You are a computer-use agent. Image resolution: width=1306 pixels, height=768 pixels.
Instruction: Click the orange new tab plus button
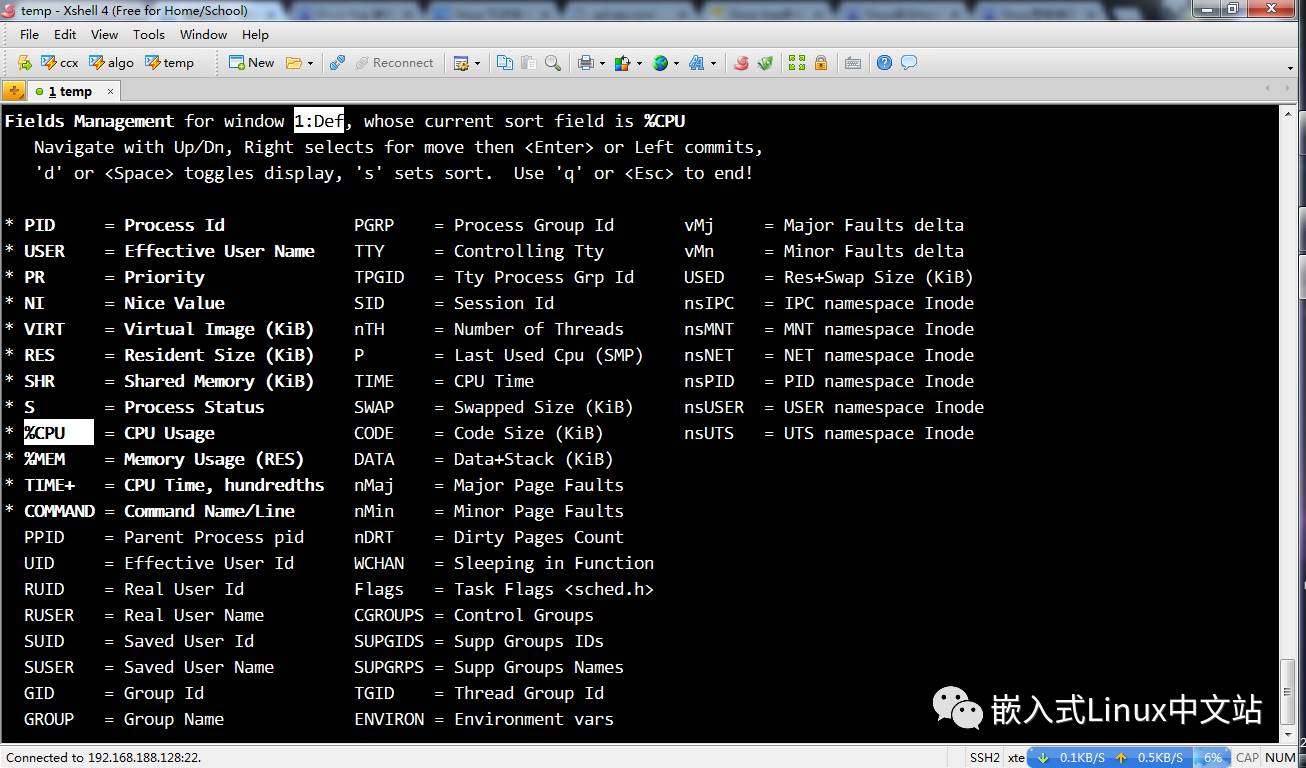[14, 91]
